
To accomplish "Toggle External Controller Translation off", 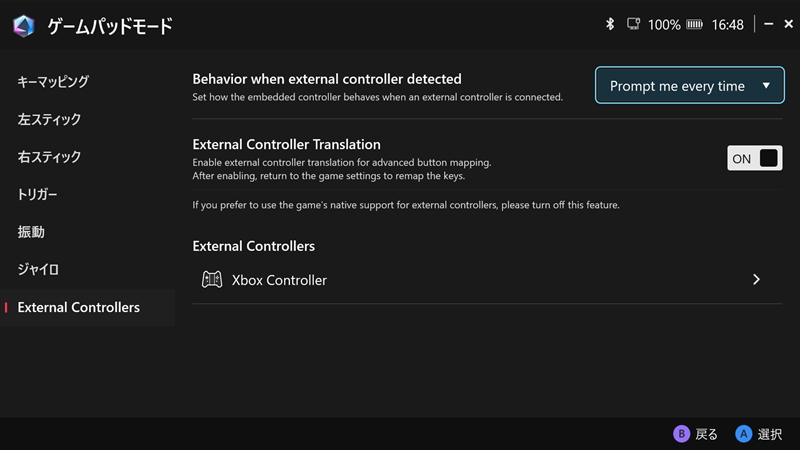I will (754, 158).
